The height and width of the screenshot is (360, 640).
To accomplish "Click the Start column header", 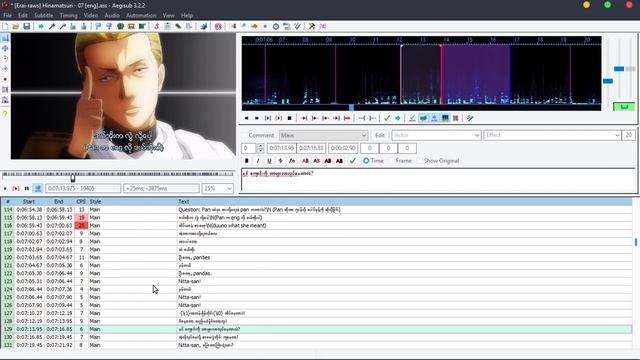I will (x=29, y=202).
